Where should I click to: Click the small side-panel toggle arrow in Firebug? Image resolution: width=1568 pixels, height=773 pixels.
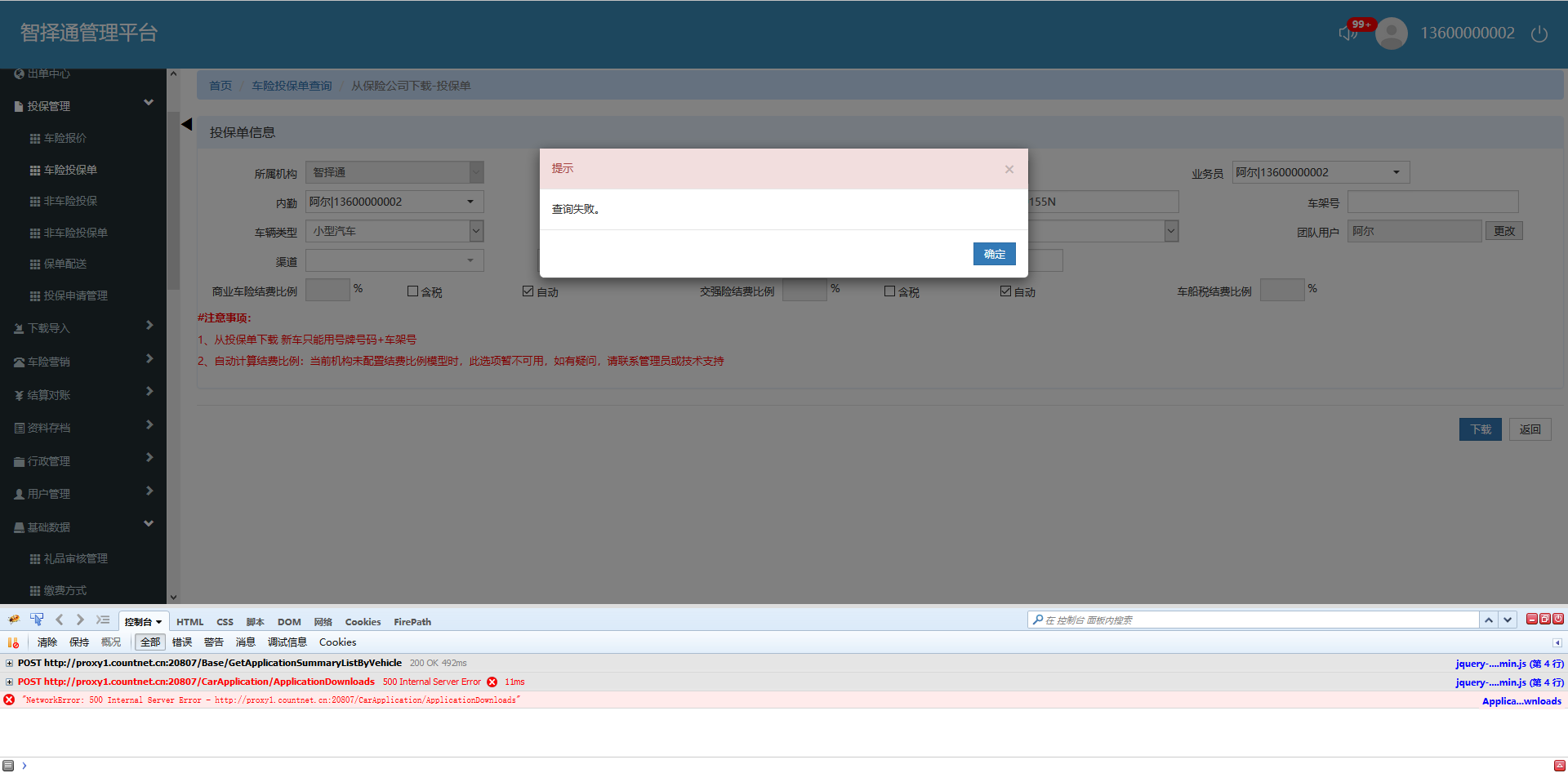coord(1557,643)
